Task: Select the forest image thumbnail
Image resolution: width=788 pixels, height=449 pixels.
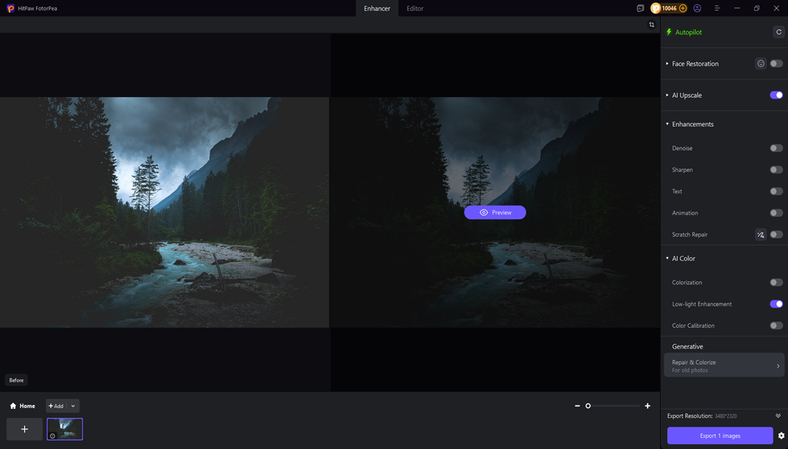Action: pos(65,429)
